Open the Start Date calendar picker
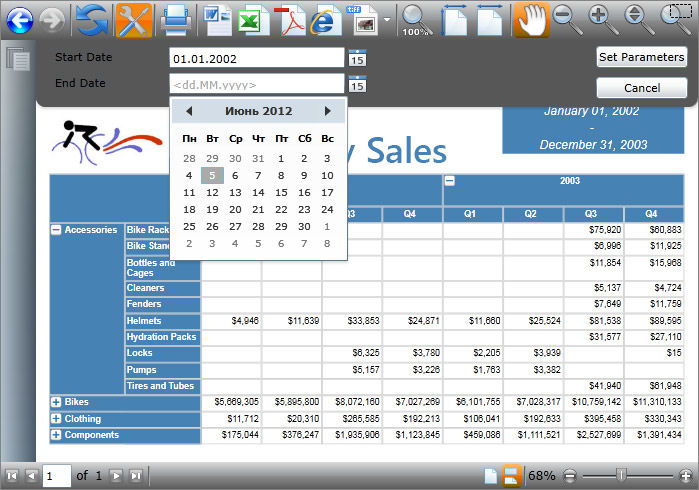Screen dimensions: 699x490 (x=357, y=58)
